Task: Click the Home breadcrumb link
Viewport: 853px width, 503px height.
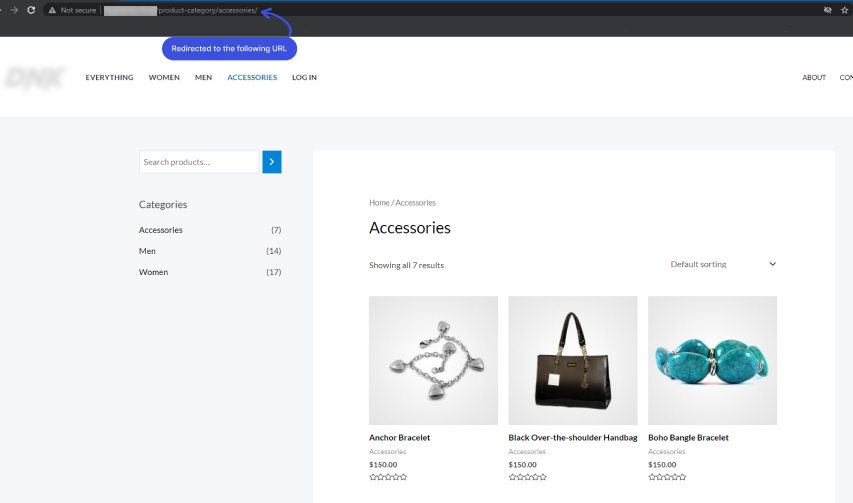Action: point(379,203)
